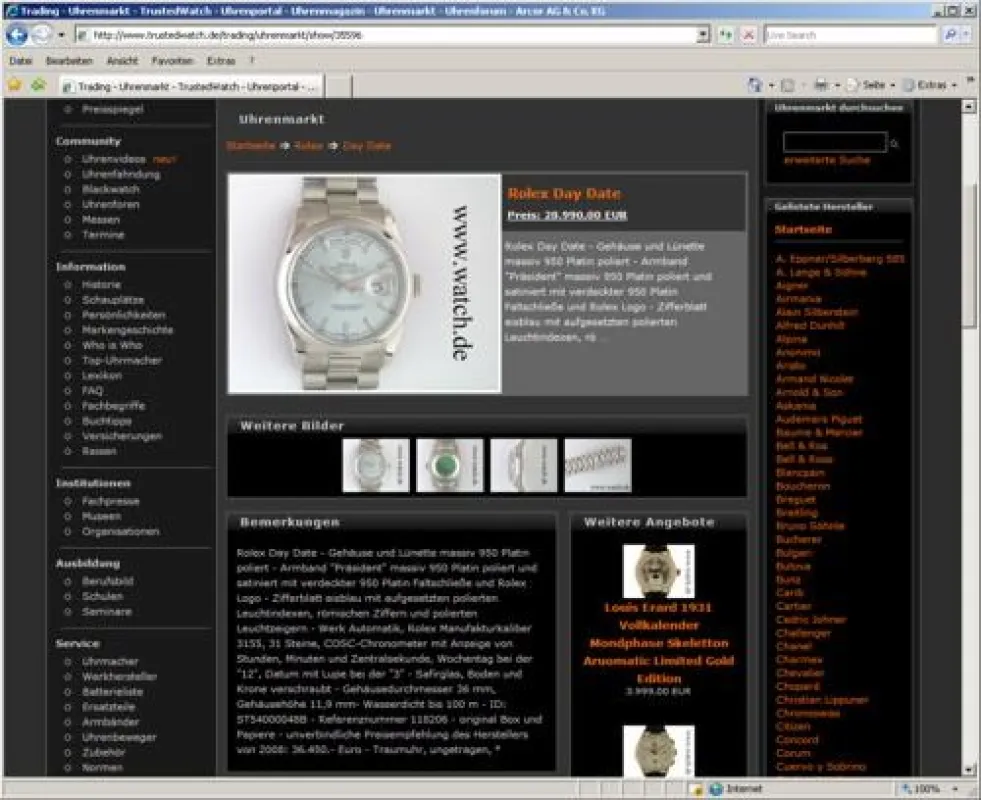Open a new blank tab
Image resolution: width=981 pixels, height=800 pixels.
tap(338, 86)
